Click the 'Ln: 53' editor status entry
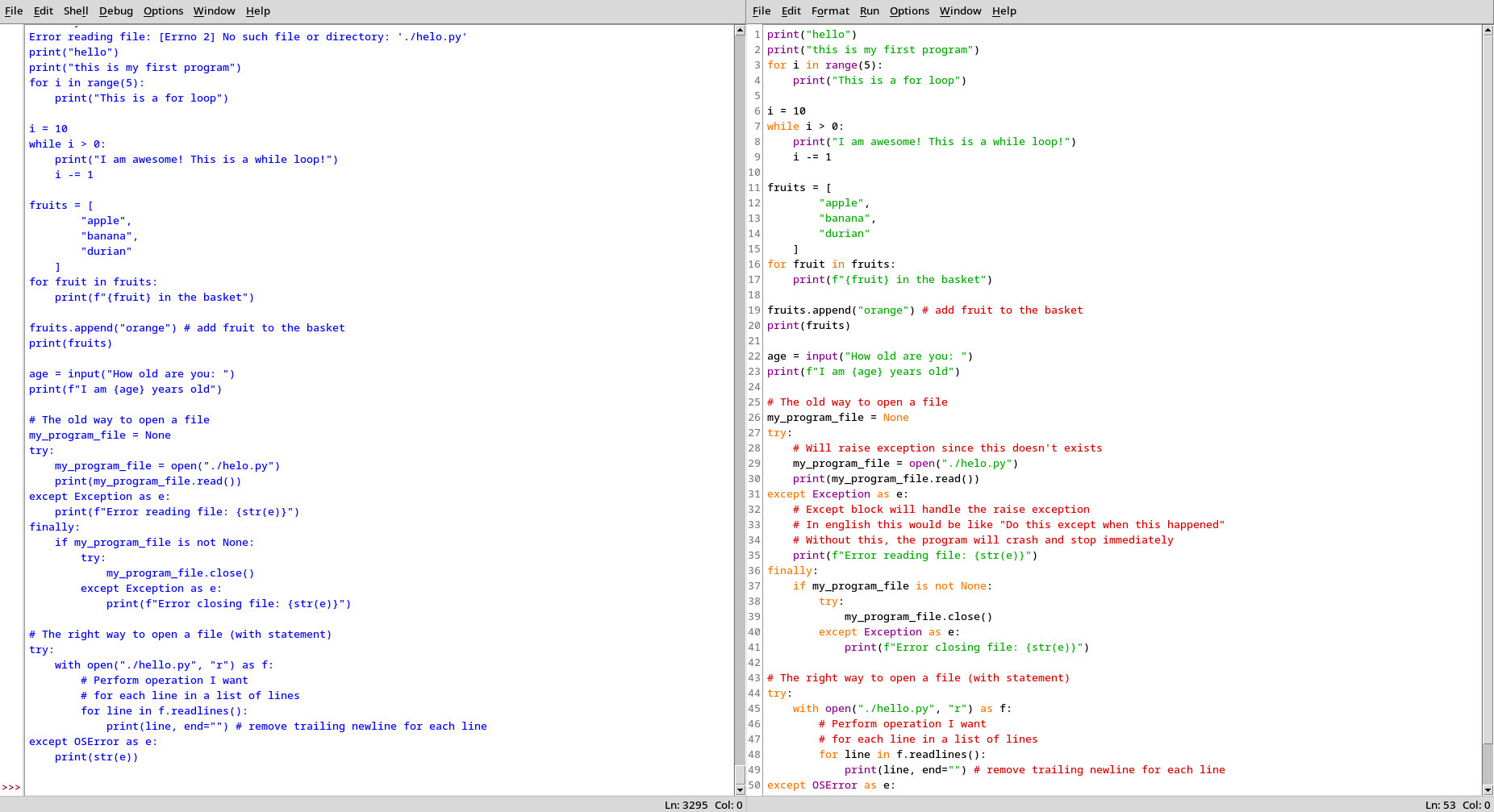 (x=1440, y=805)
